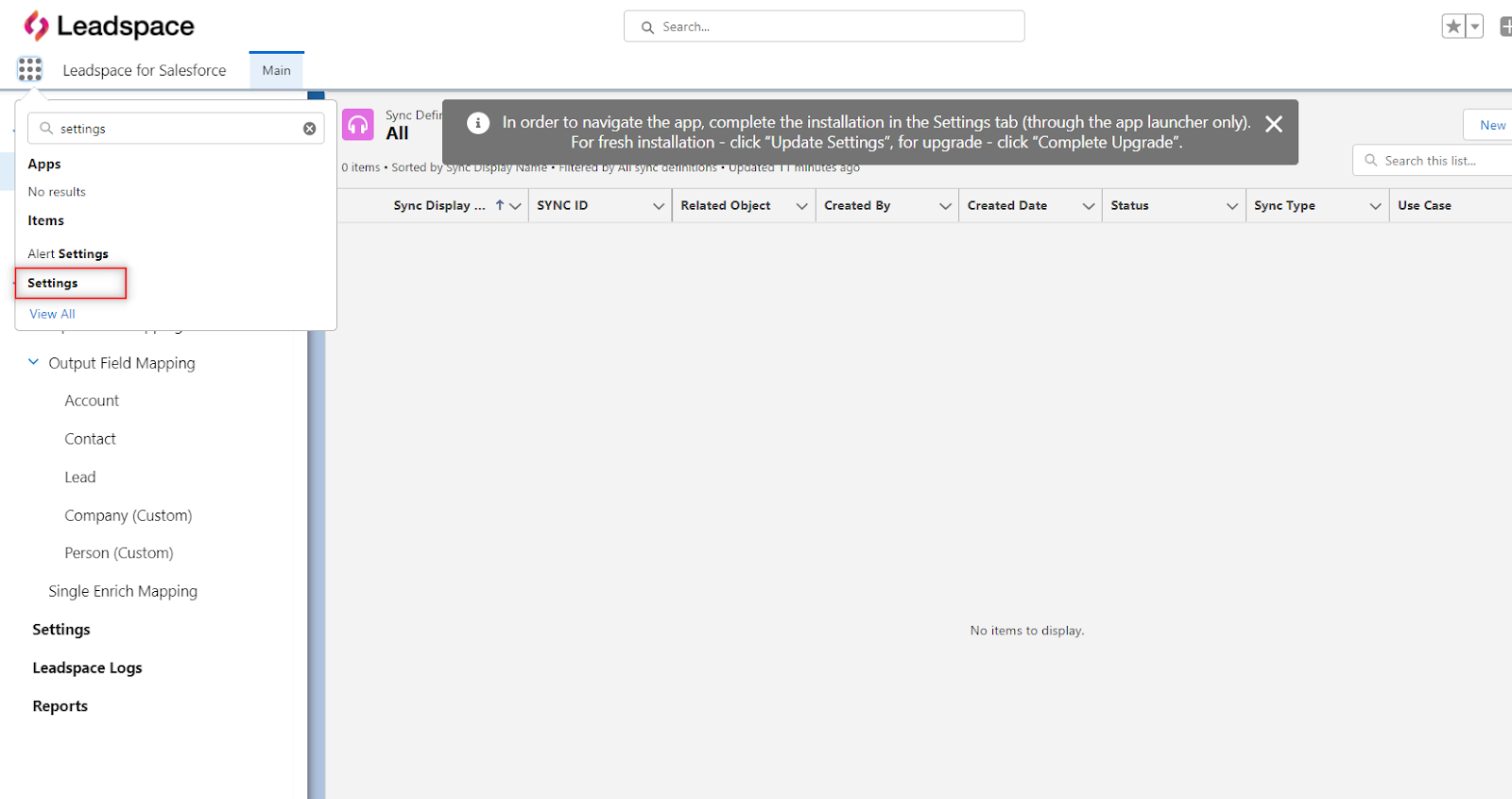
Task: Open Reports in the sidebar
Action: pos(60,706)
